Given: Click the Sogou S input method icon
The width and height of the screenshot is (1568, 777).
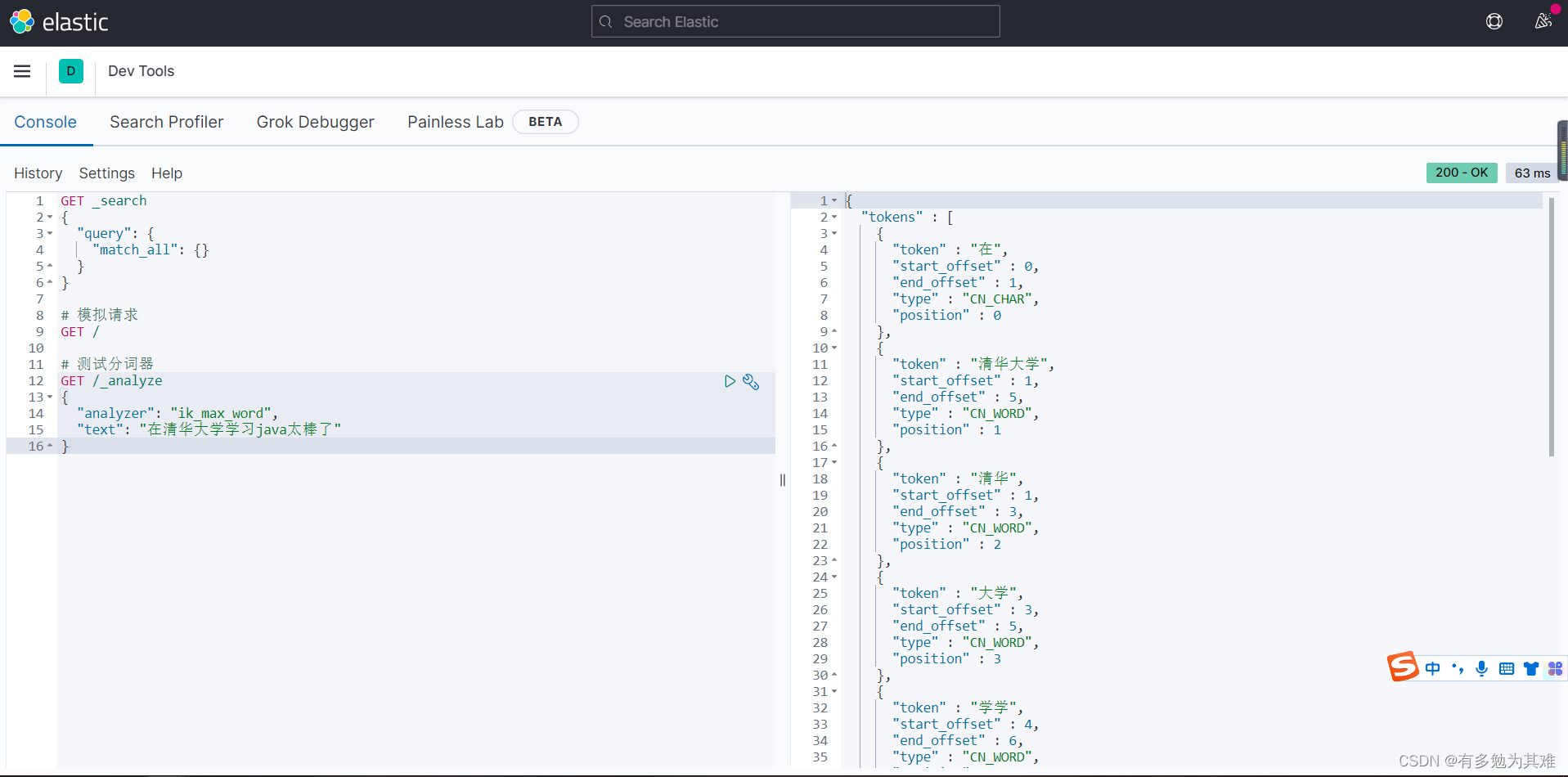Looking at the screenshot, I should click(1402, 667).
